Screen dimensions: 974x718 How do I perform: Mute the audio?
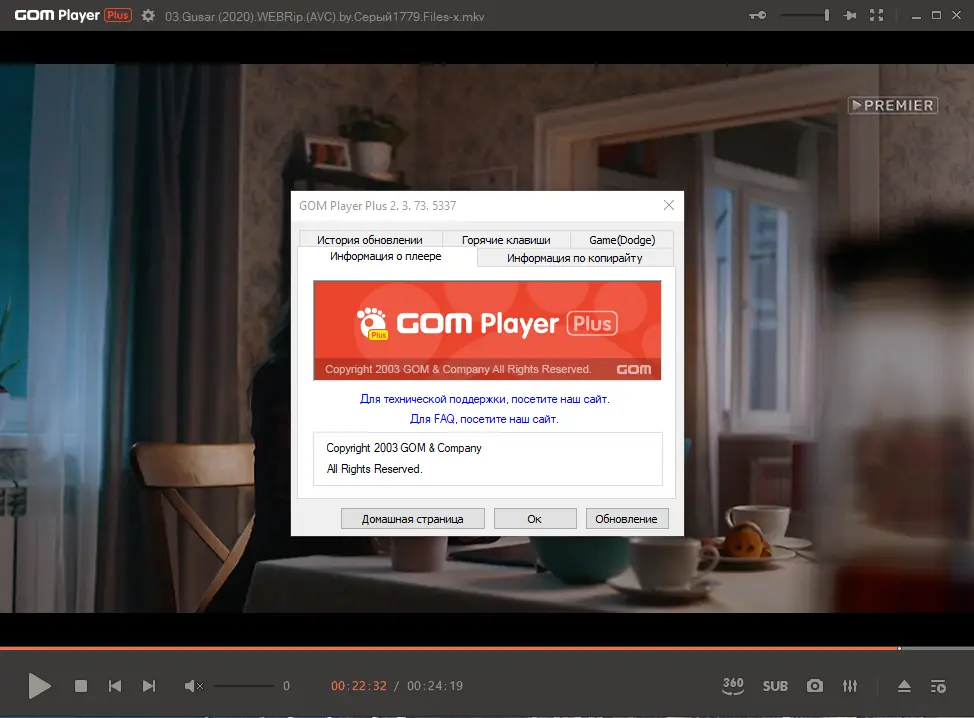click(x=194, y=686)
